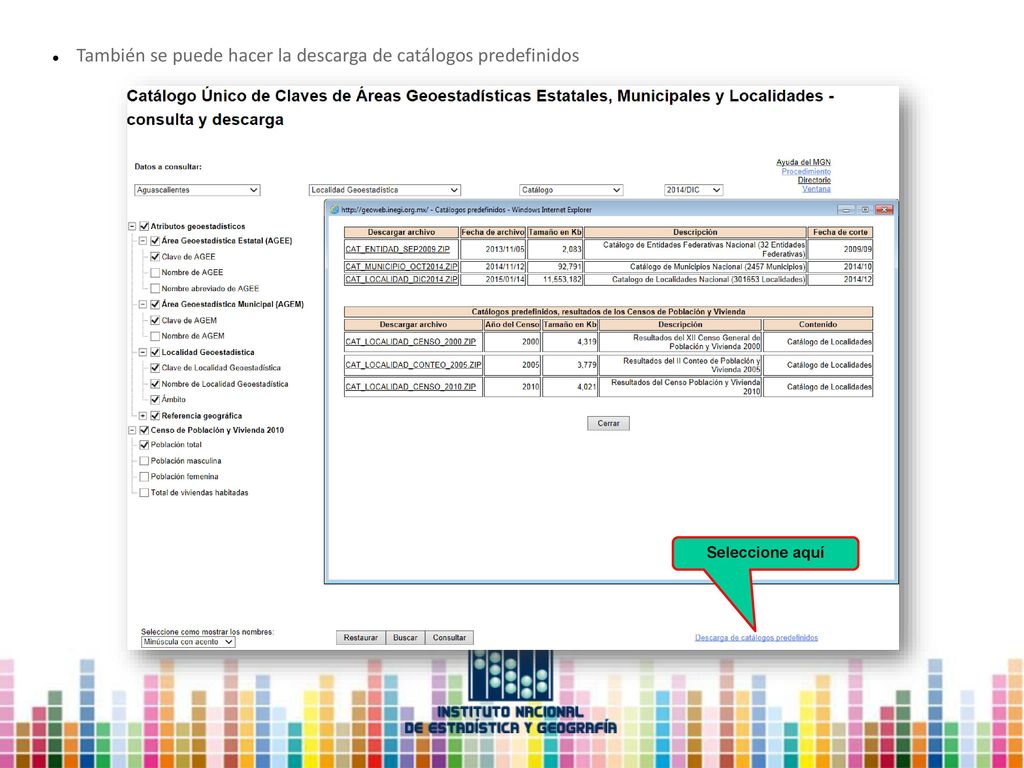Image resolution: width=1024 pixels, height=768 pixels.
Task: Click the Buscar button
Action: [405, 637]
